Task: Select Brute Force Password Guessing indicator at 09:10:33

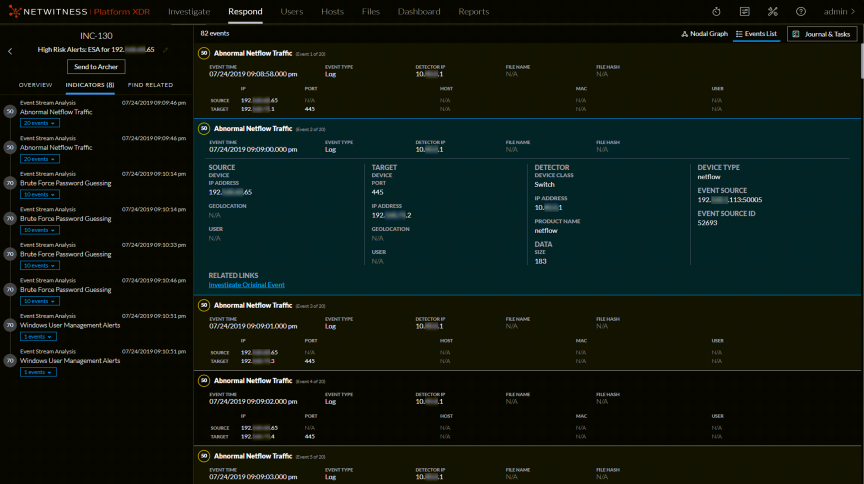Action: pyautogui.click(x=66, y=254)
